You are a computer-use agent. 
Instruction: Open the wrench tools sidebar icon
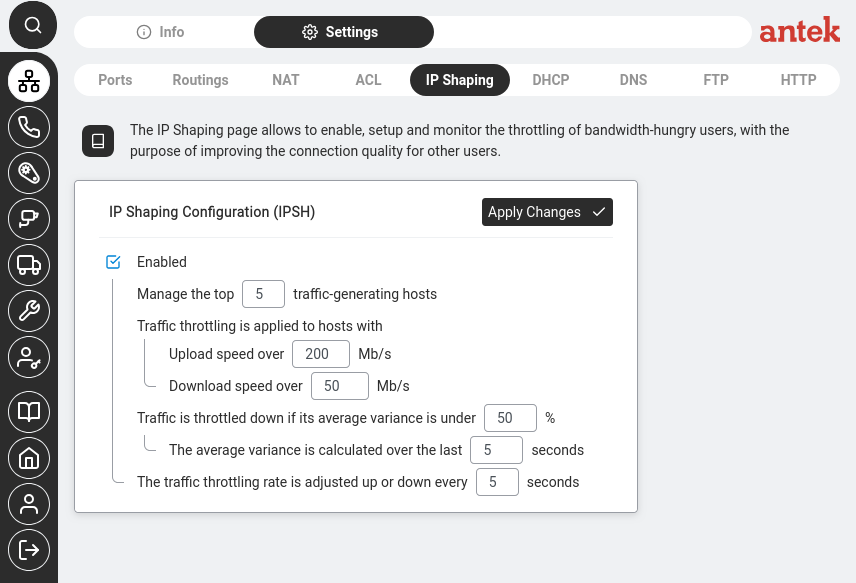29,311
